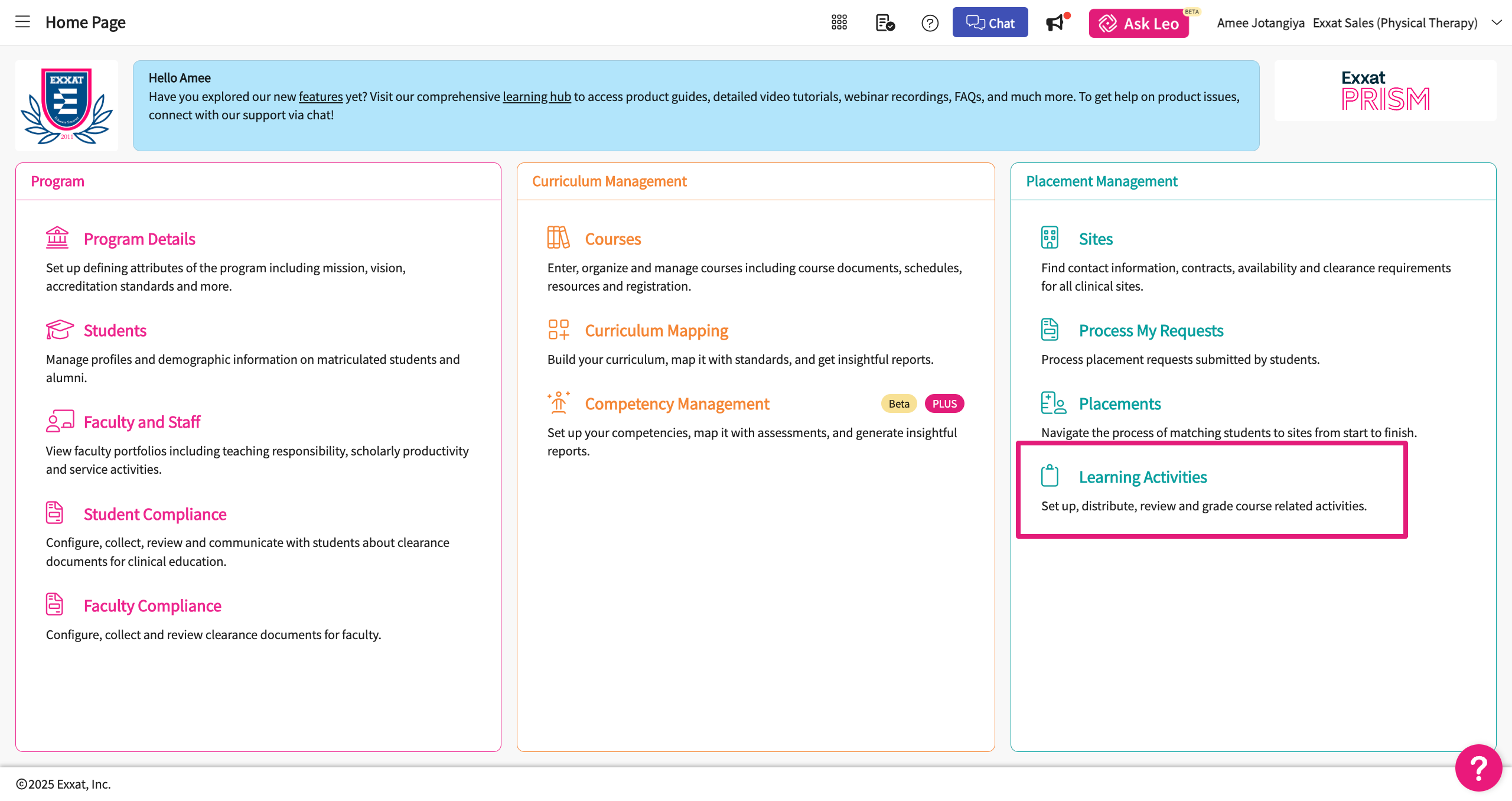
Task: Click the Program Details building icon
Action: click(x=57, y=237)
